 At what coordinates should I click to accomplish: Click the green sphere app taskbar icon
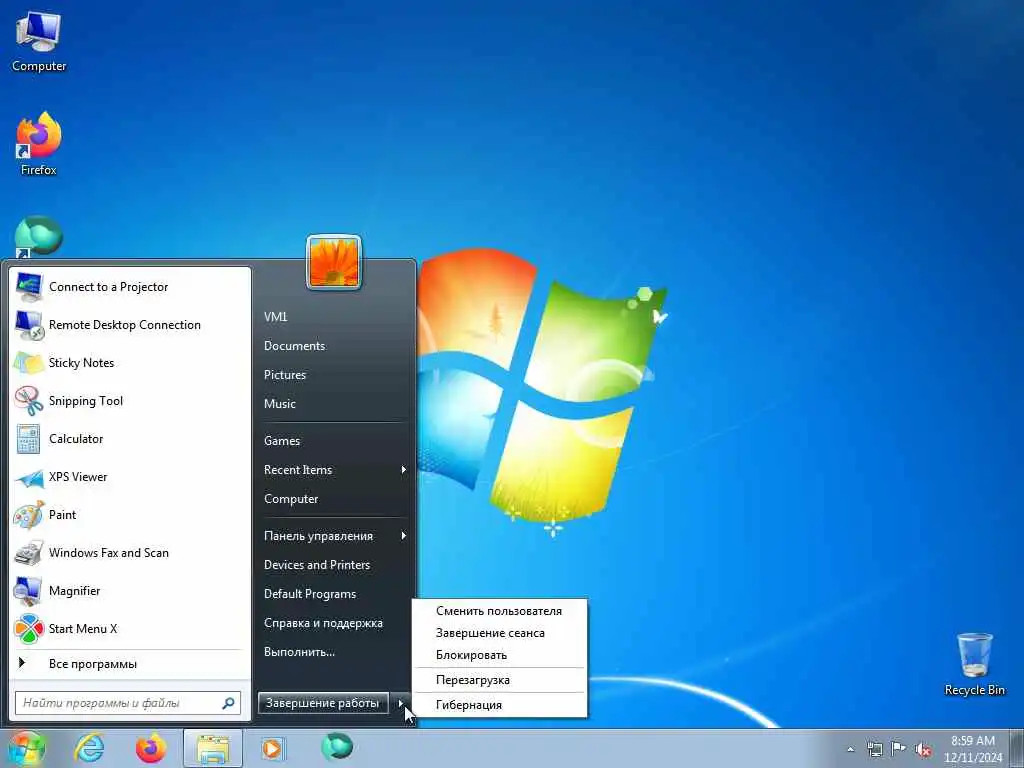pos(337,746)
